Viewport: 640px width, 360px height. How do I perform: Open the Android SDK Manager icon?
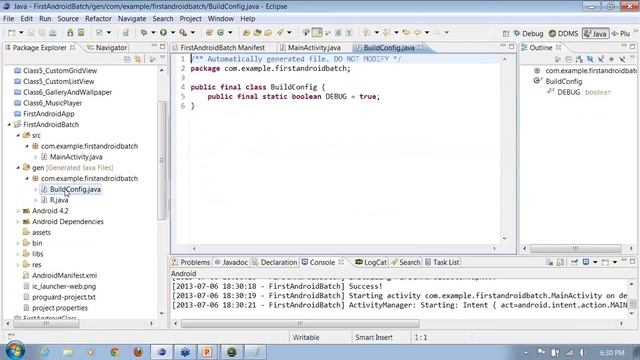click(x=70, y=33)
